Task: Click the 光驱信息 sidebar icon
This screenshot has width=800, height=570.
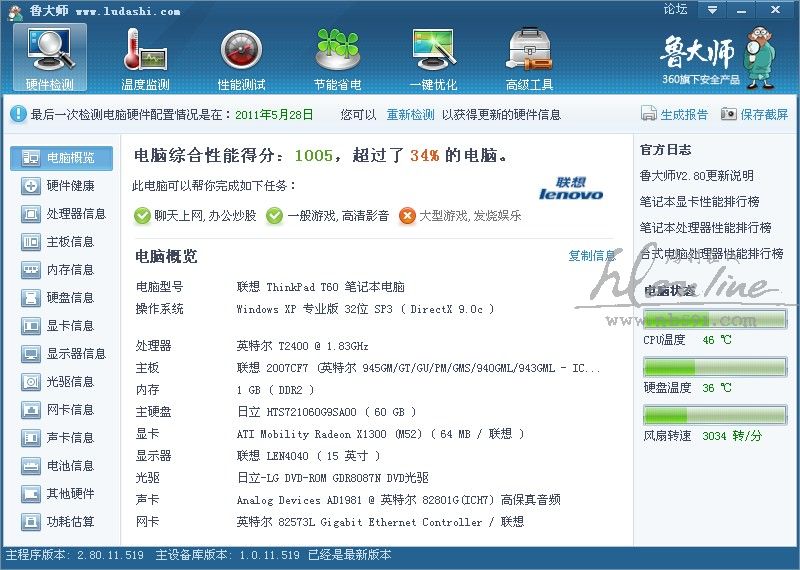Action: (x=31, y=382)
